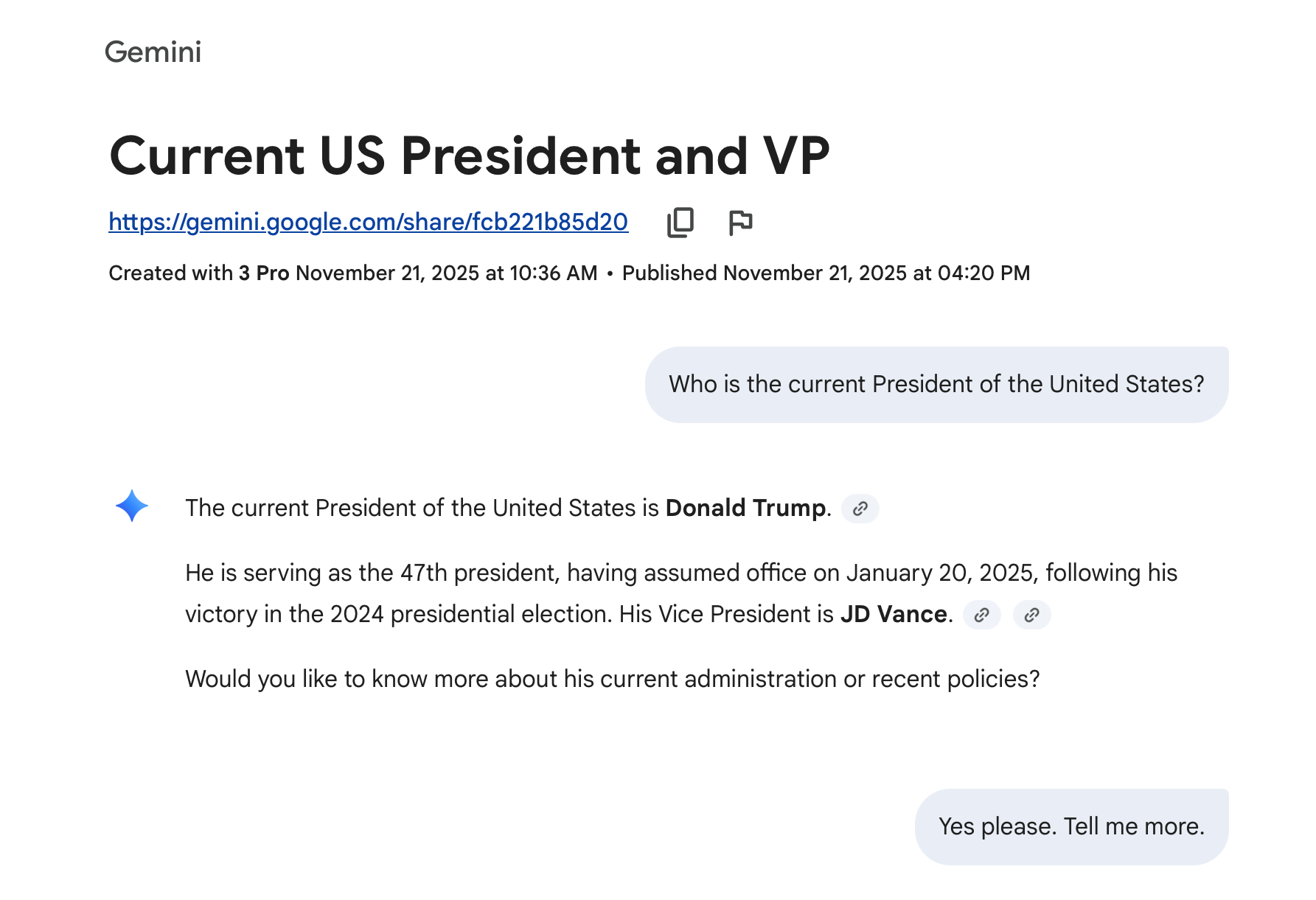Open the gemini.google.com share URL

pyautogui.click(x=368, y=222)
